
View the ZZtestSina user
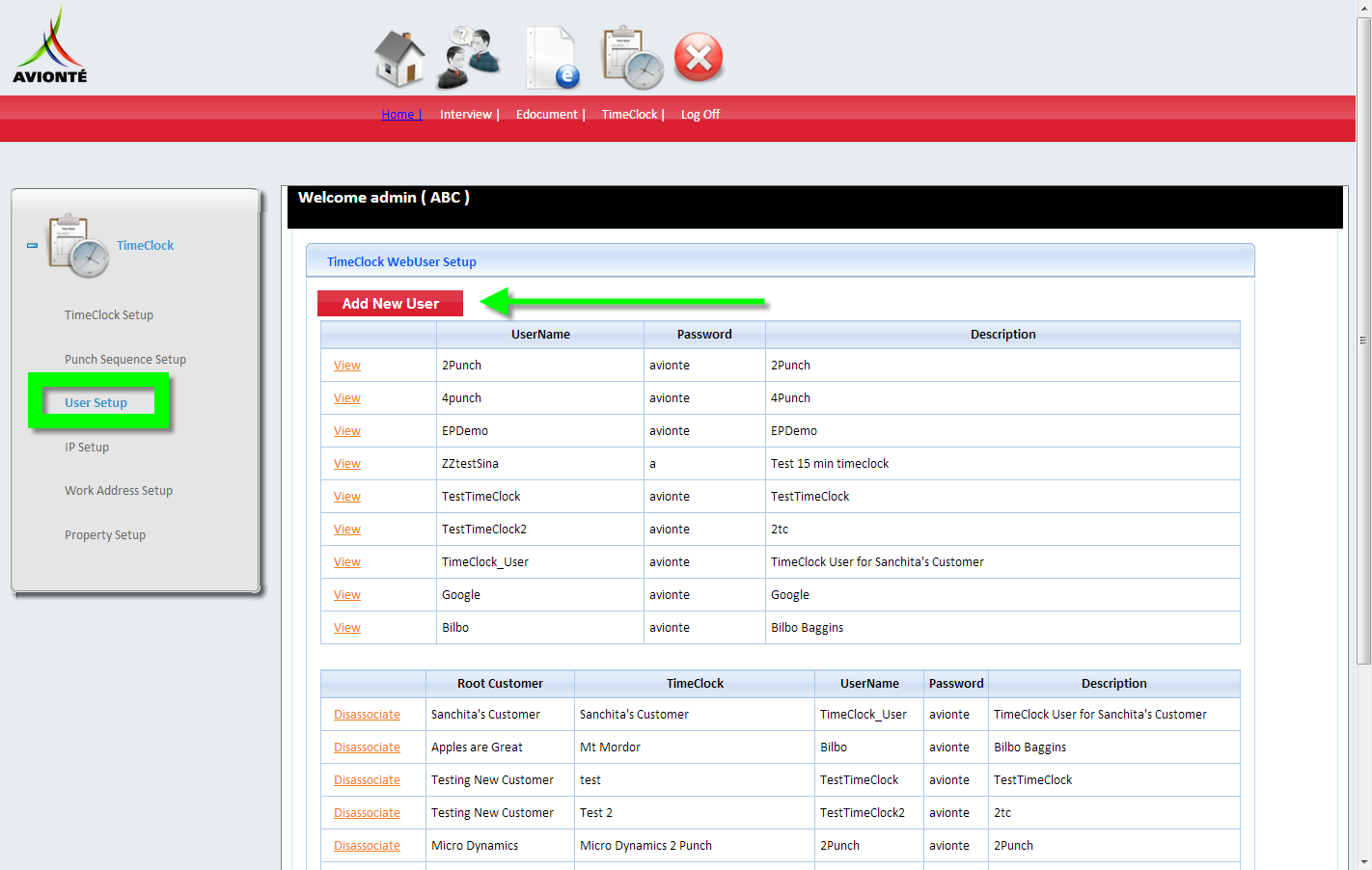(x=347, y=464)
